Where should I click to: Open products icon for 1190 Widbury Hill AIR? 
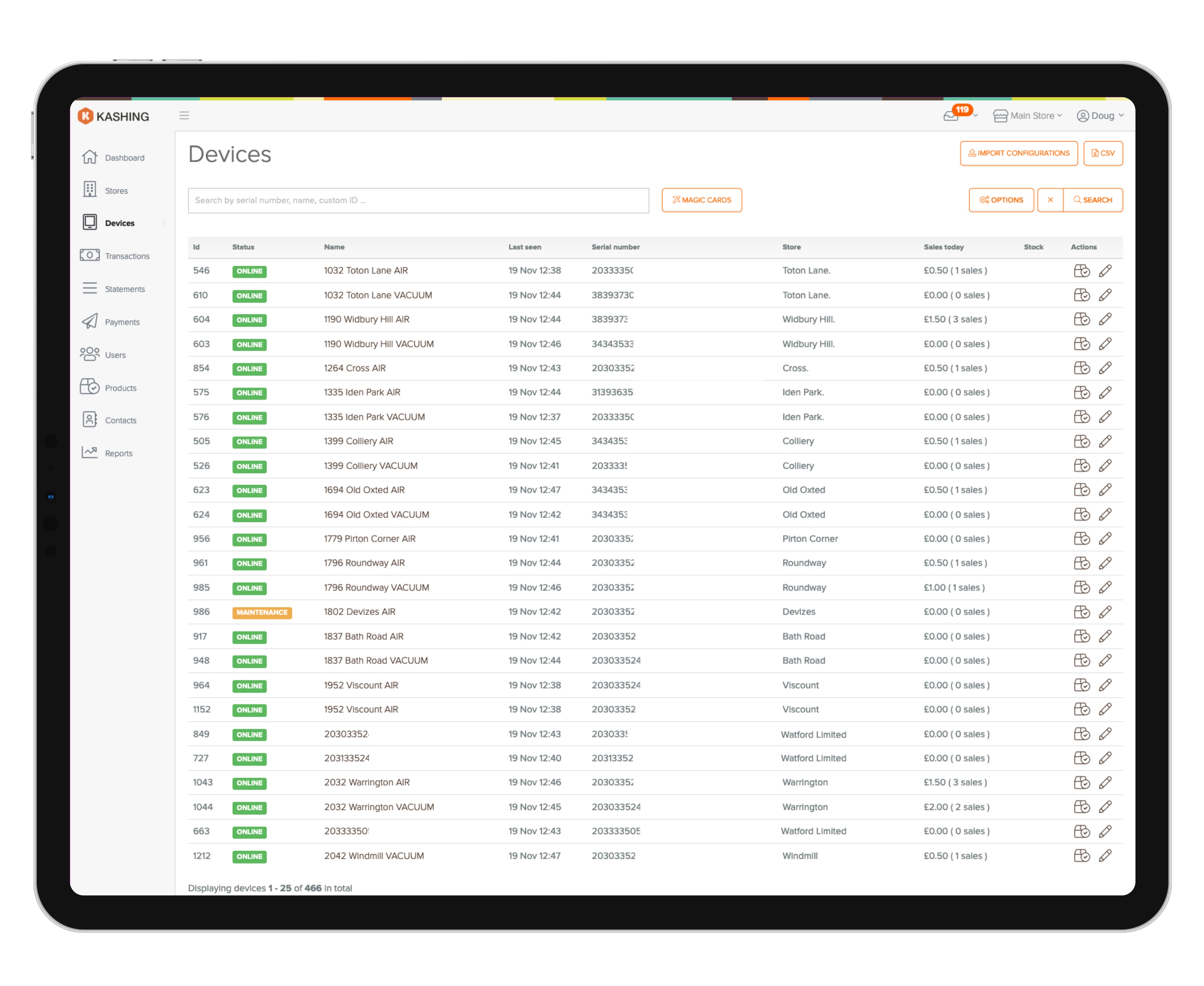(1081, 320)
